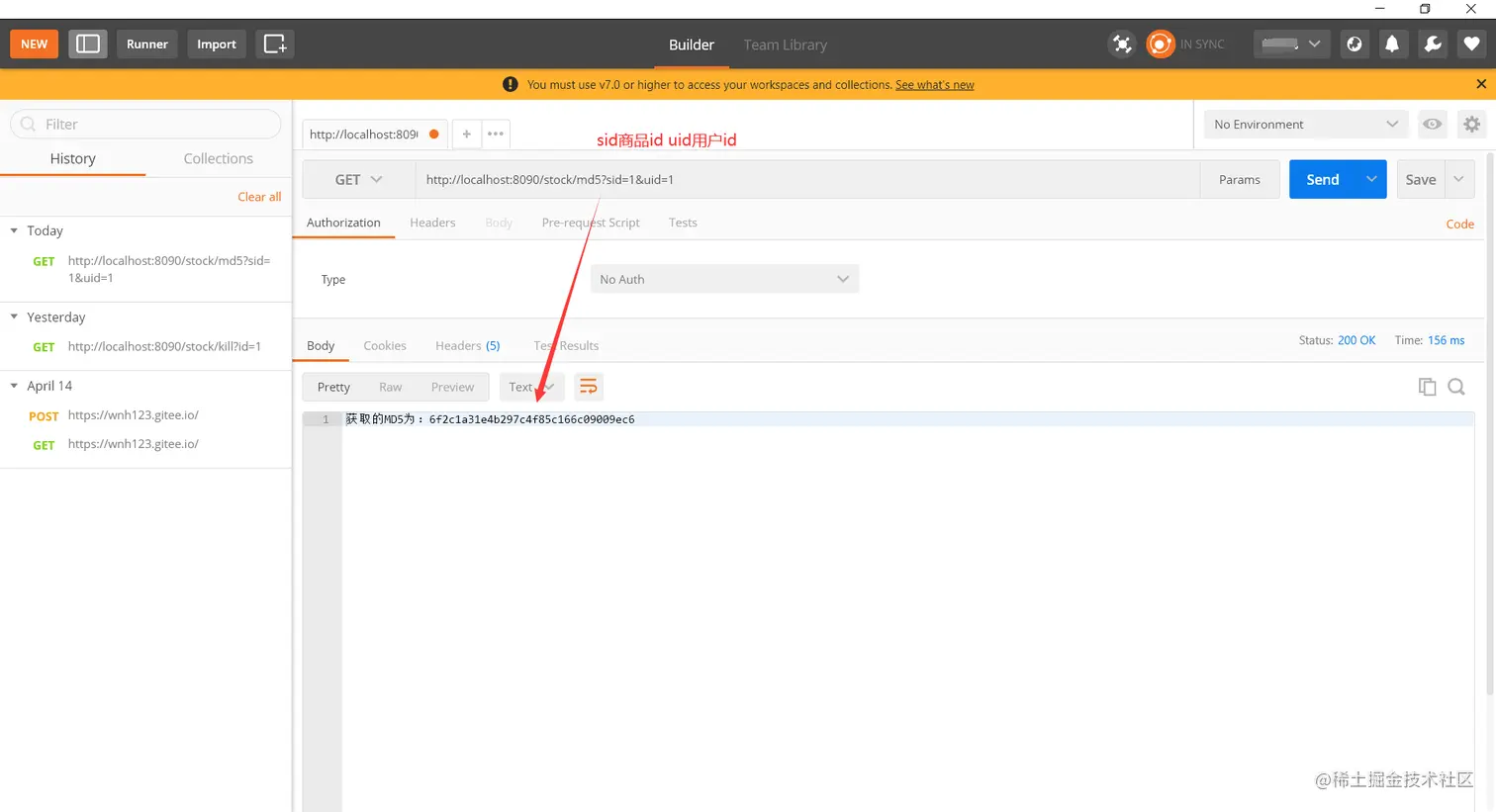This screenshot has width=1496, height=812.
Task: Select the localhost:809 request tab
Action: coord(374,134)
